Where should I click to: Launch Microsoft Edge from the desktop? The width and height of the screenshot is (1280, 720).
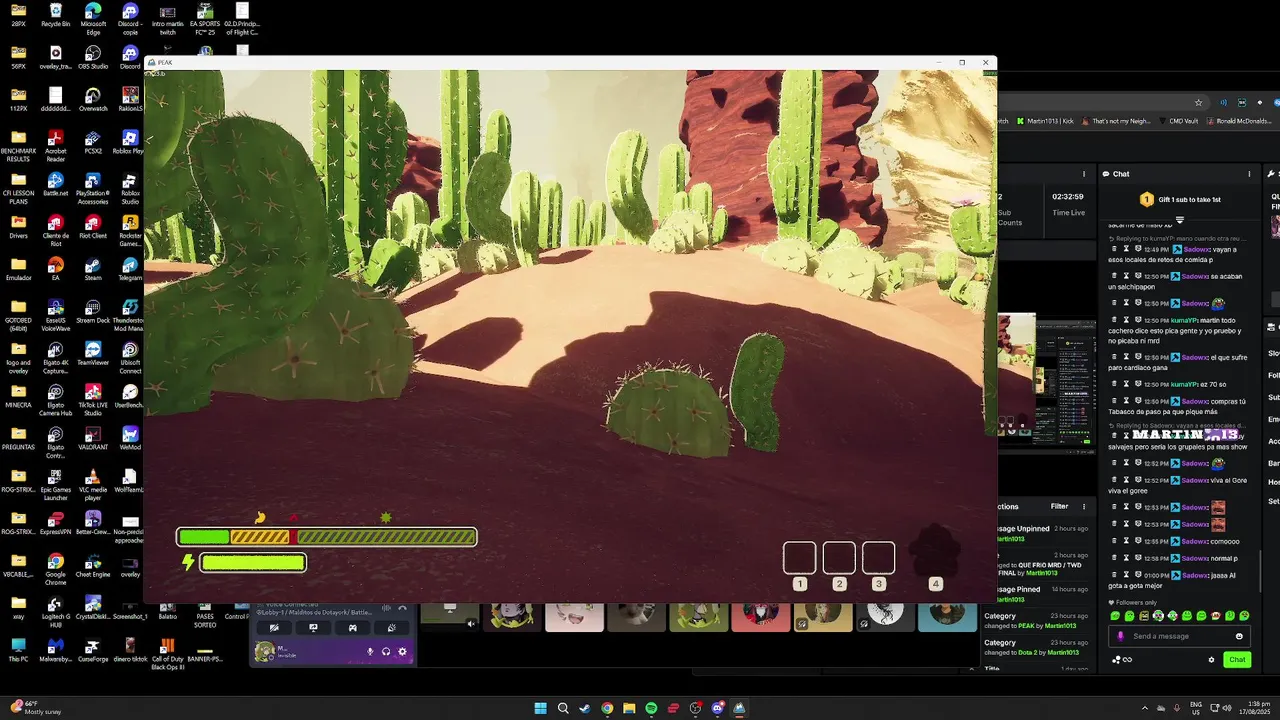93,19
